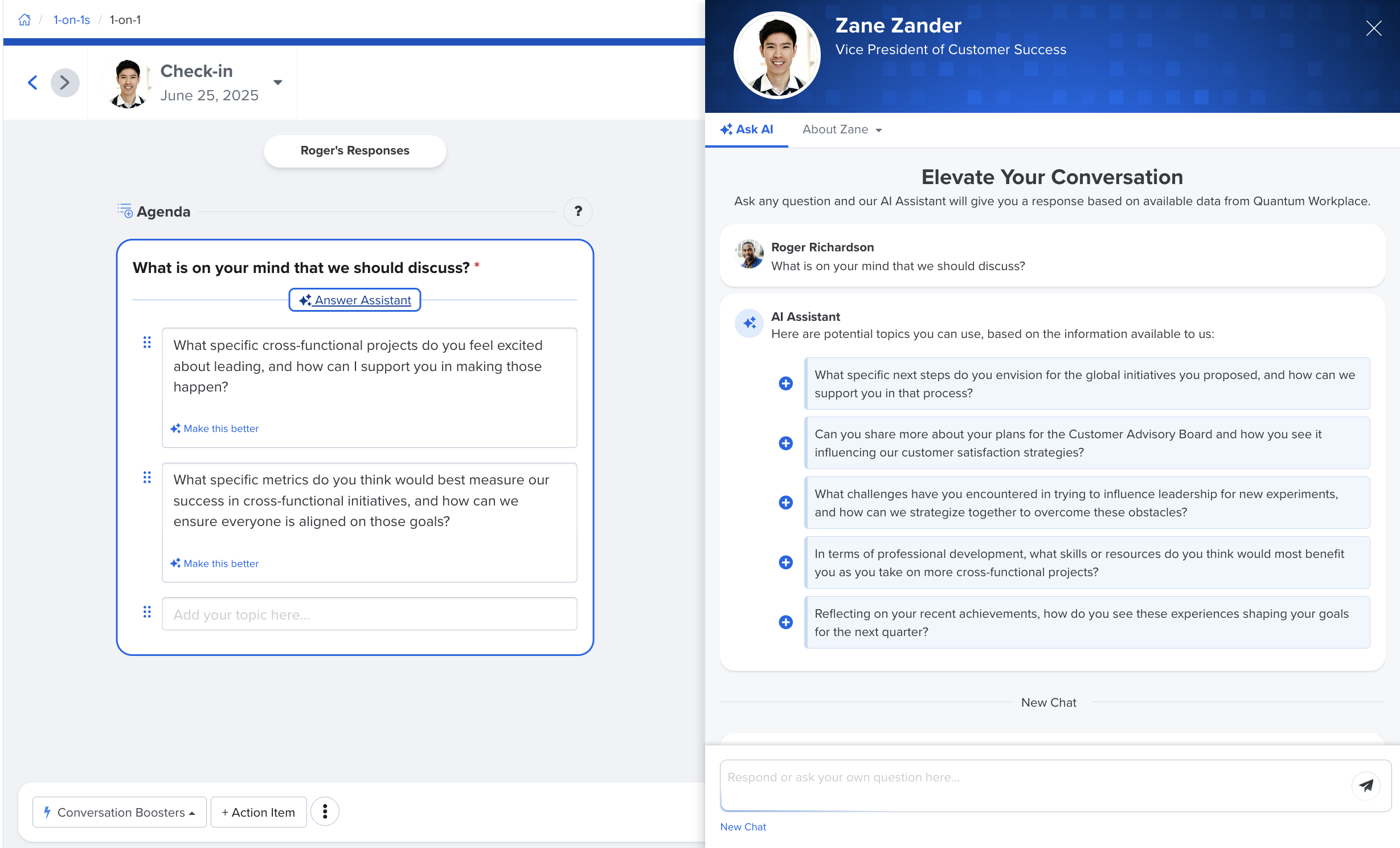This screenshot has height=848, width=1400.
Task: Select the influence leadership suggestion text
Action: pos(1087,503)
